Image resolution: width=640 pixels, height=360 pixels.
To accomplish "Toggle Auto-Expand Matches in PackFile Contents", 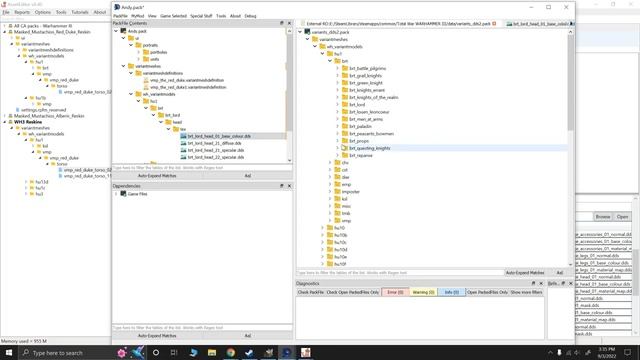I will click(x=157, y=176).
